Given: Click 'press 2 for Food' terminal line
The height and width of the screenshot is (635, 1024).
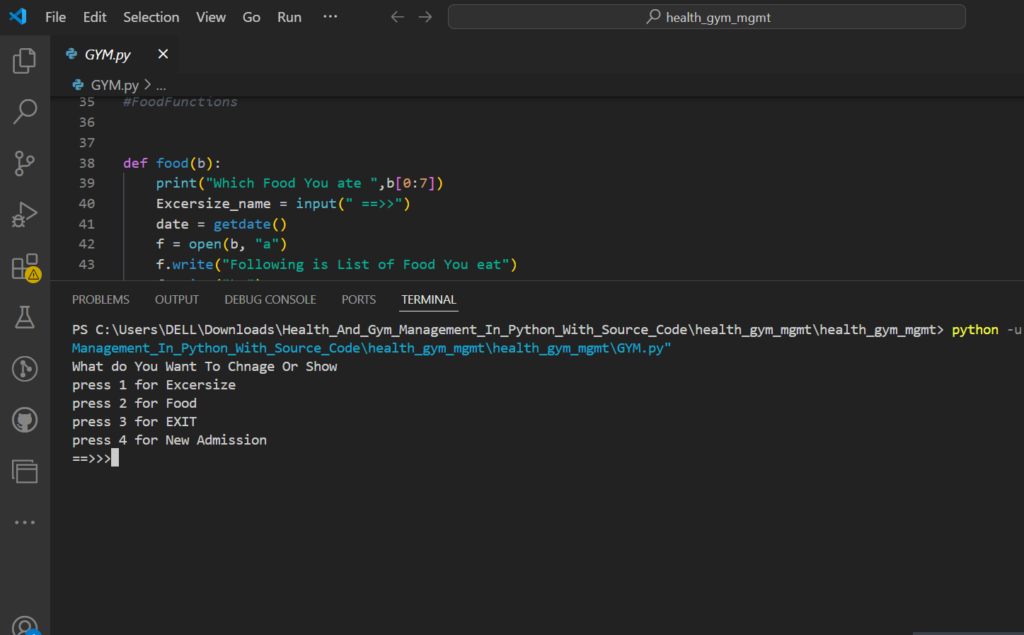Looking at the screenshot, I should click(135, 404).
